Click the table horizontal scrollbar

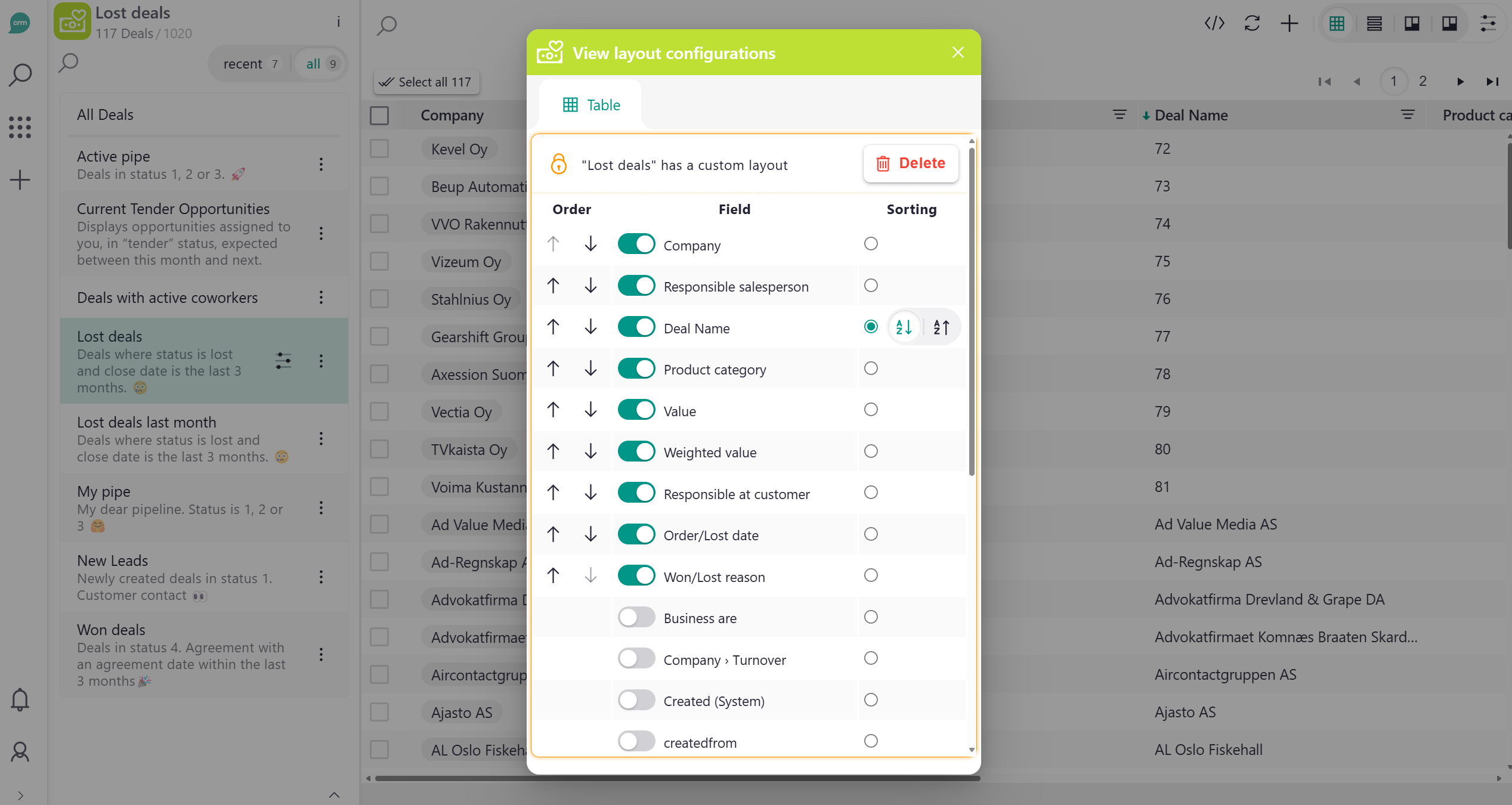tap(678, 778)
